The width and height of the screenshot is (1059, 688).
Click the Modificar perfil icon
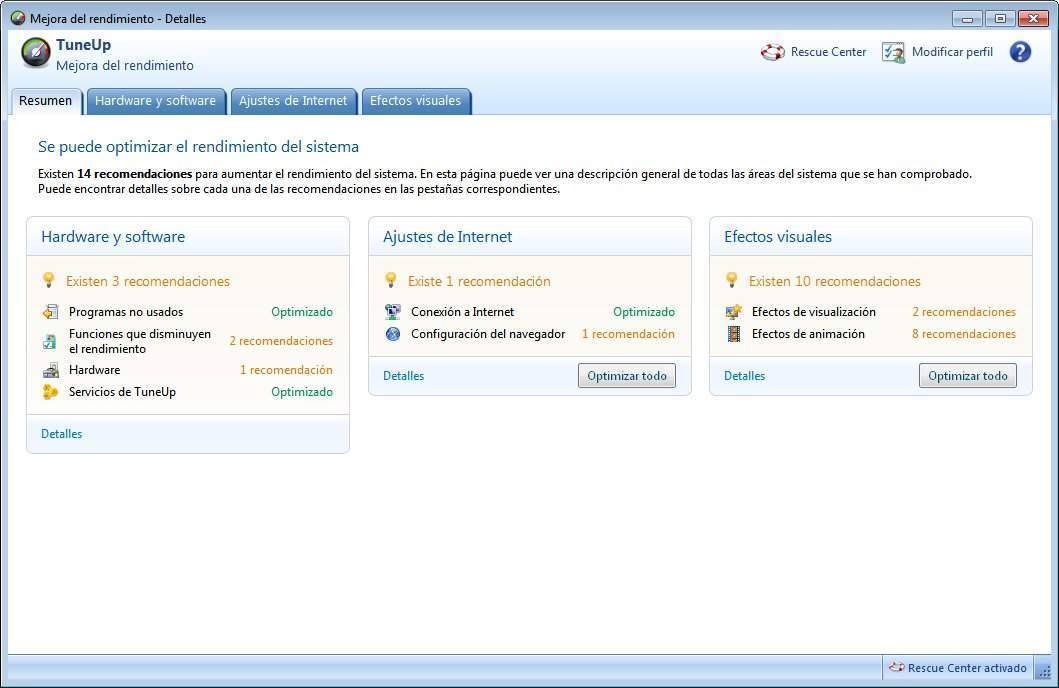click(893, 52)
